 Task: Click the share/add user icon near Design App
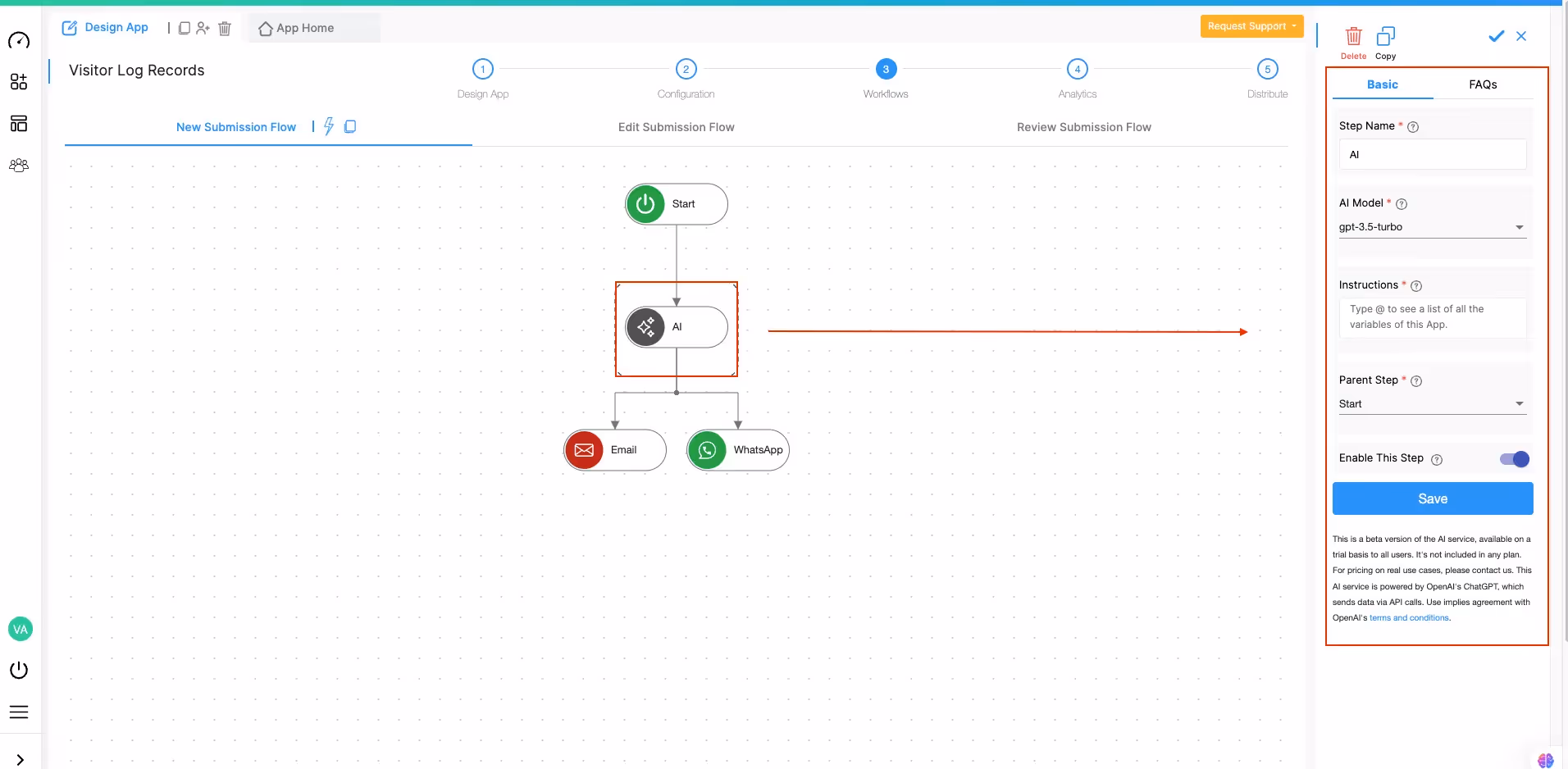coord(204,28)
